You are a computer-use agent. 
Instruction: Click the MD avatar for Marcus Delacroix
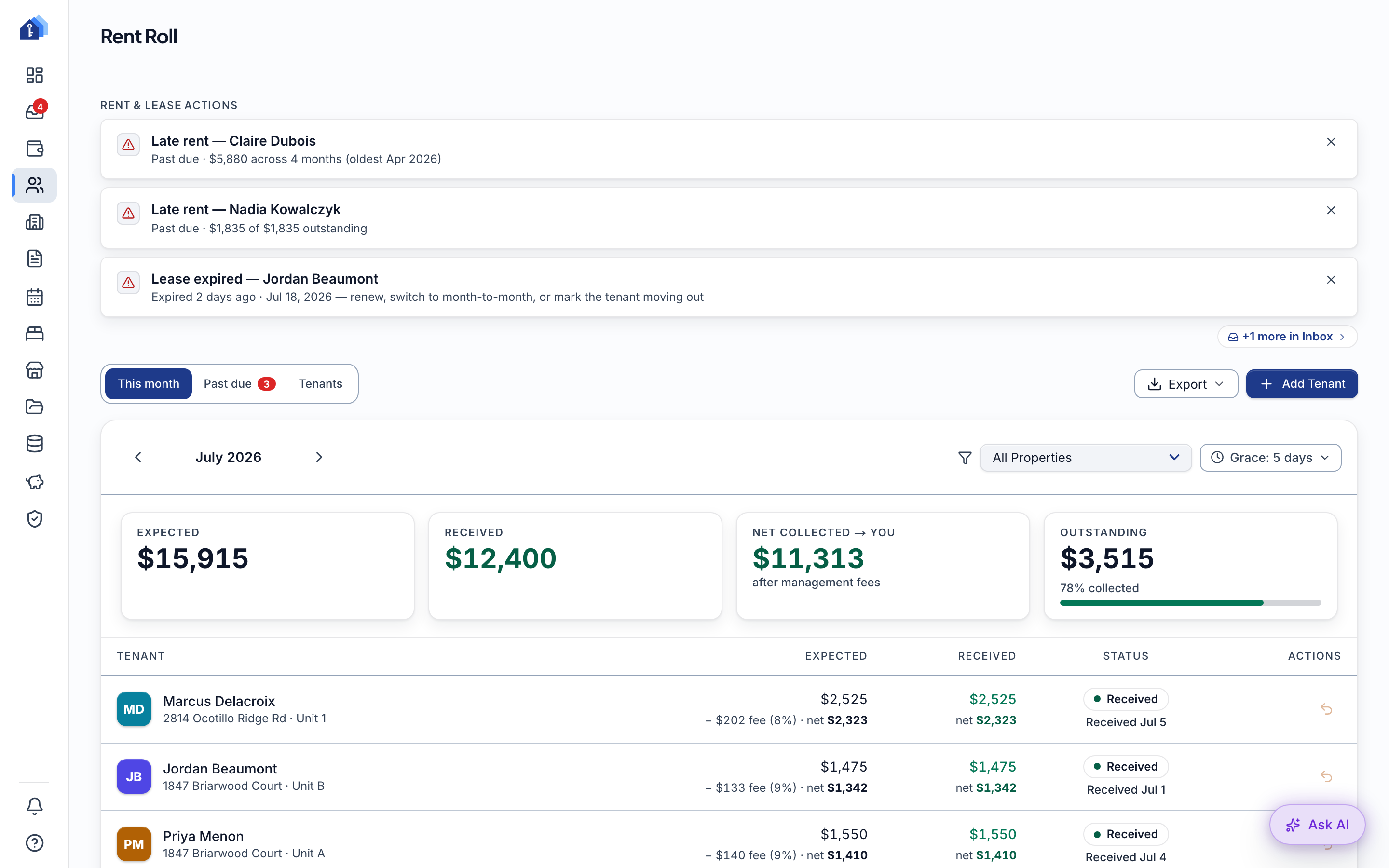134,709
